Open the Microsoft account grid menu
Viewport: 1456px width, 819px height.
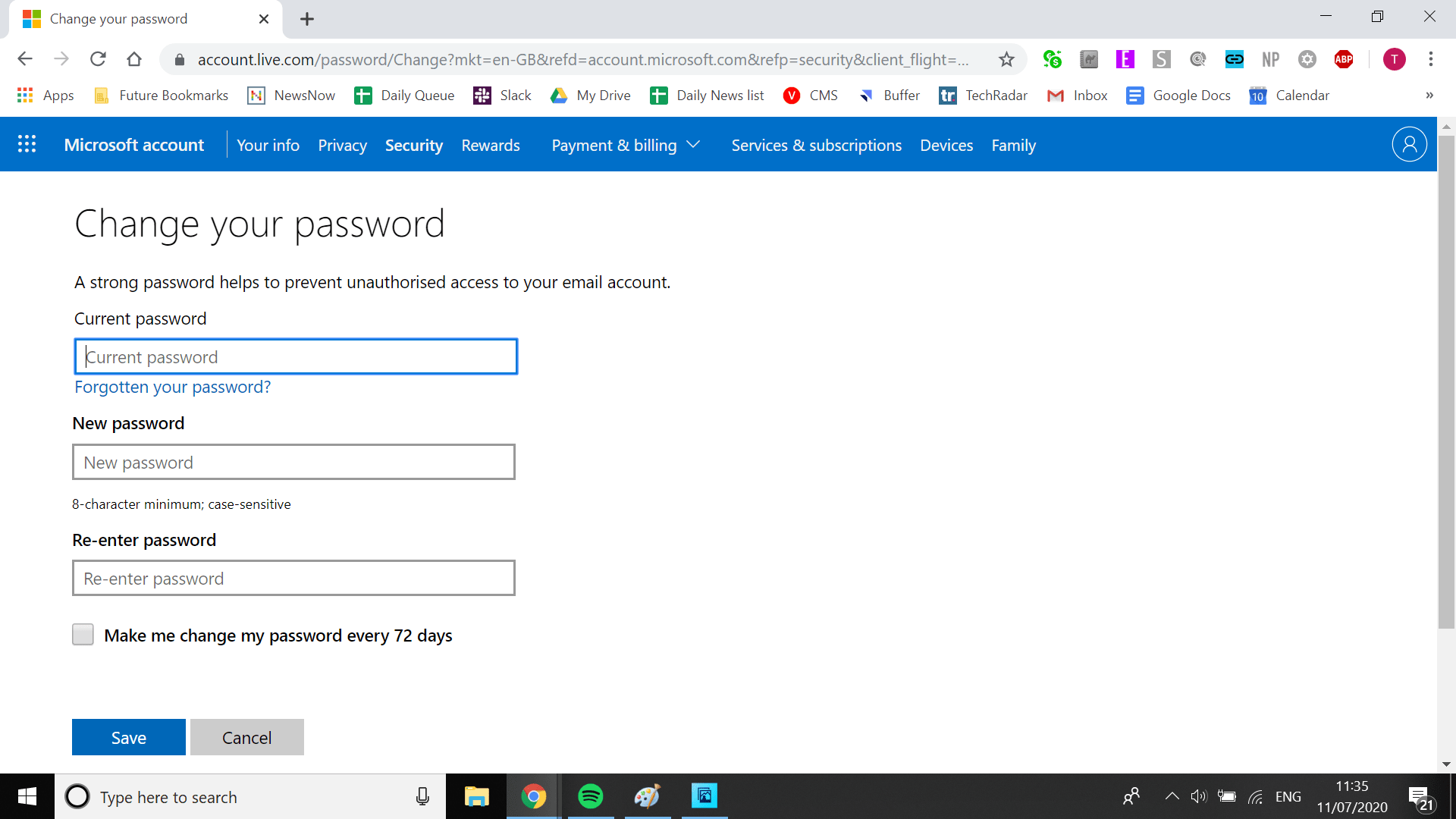26,144
